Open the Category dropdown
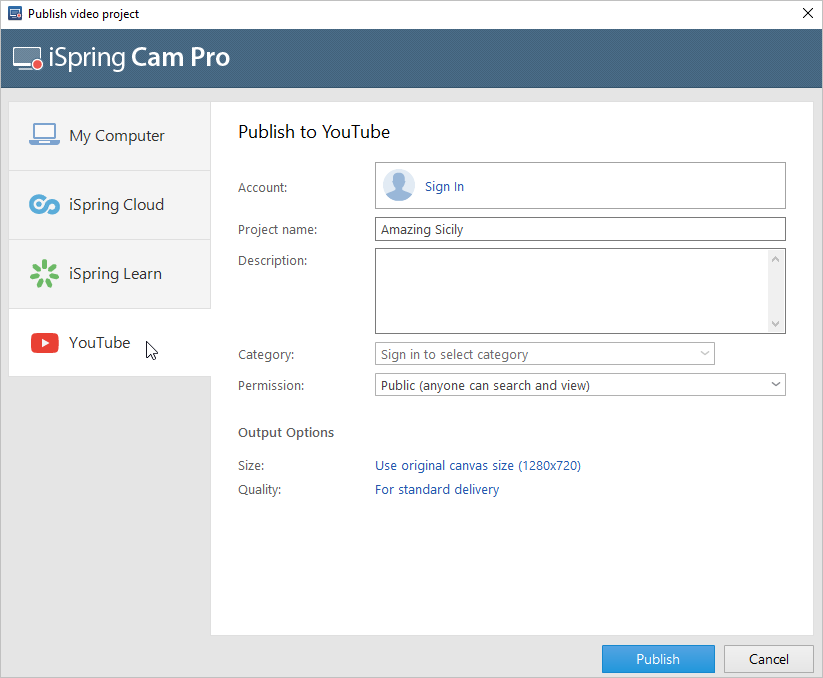 click(545, 354)
